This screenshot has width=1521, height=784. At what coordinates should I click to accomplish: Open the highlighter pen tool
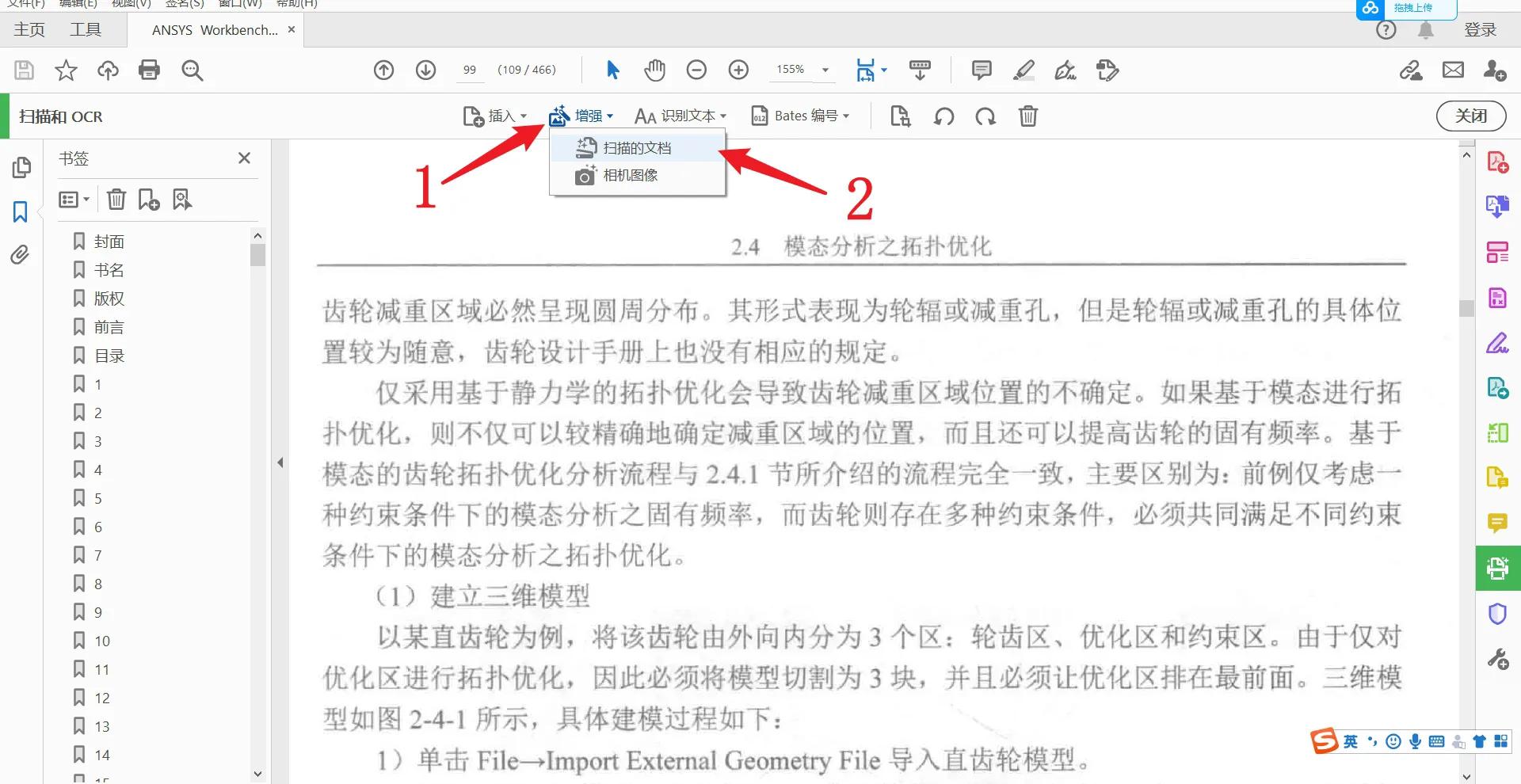[x=1023, y=70]
